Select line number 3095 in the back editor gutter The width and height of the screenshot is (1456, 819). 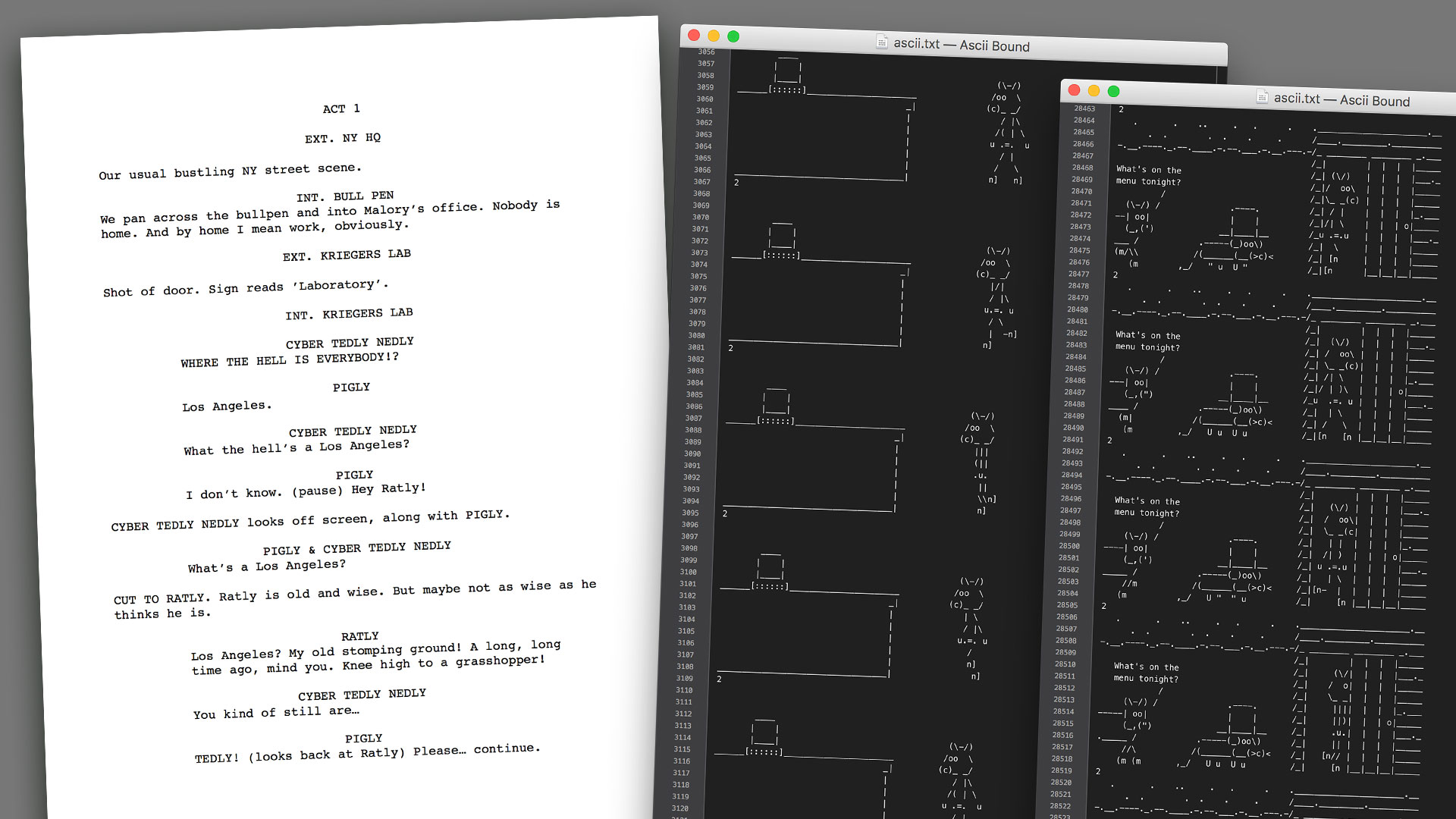(x=690, y=513)
